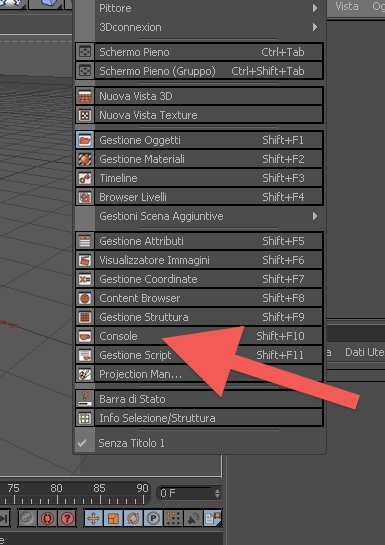Click the Visualizzatore Immagini icon
Image resolution: width=385 pixels, height=545 pixels.
click(85, 260)
